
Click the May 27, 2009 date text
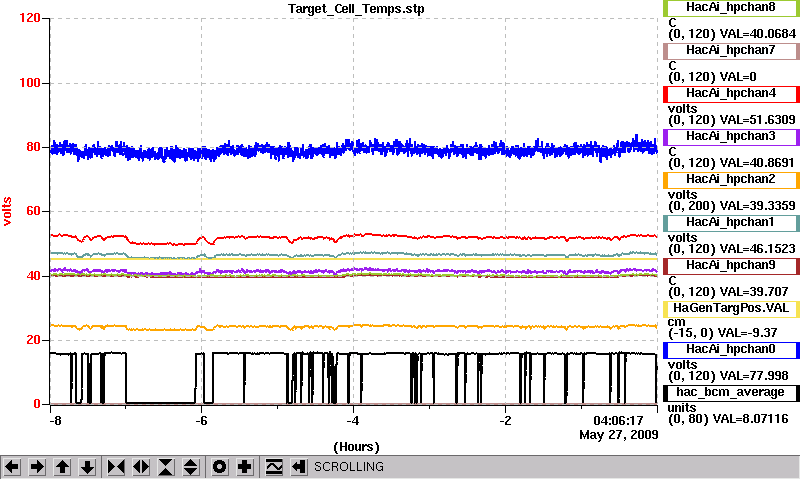pos(618,435)
